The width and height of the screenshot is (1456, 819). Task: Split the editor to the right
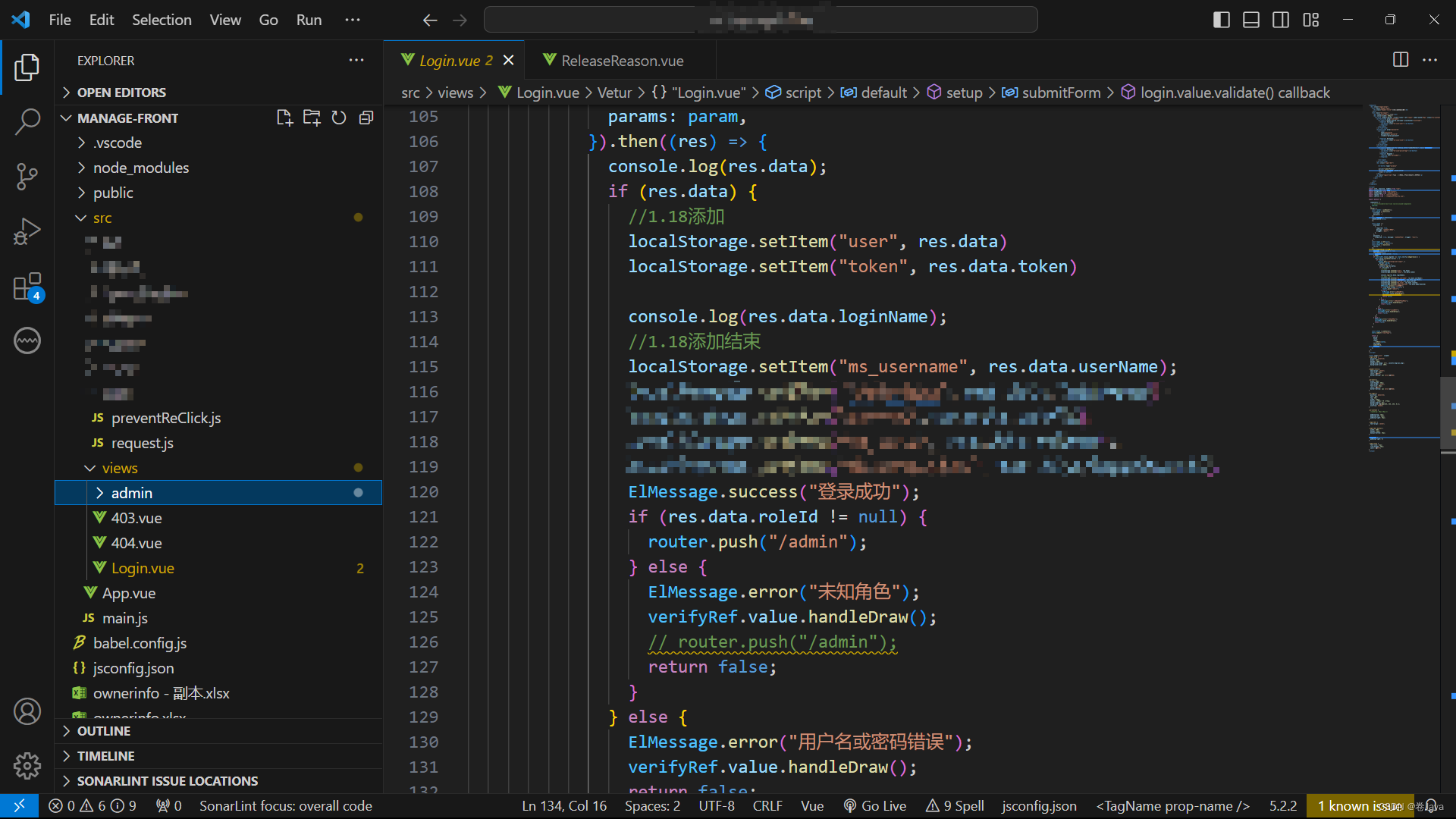pyautogui.click(x=1400, y=60)
